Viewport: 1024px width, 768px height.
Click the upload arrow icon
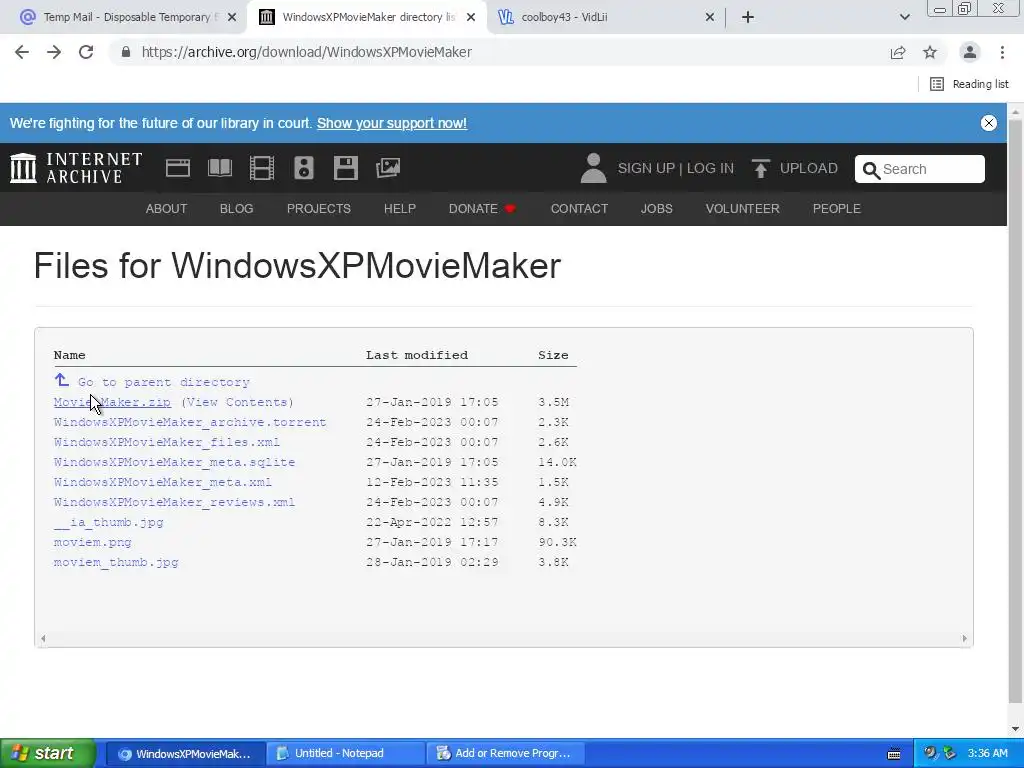[760, 168]
